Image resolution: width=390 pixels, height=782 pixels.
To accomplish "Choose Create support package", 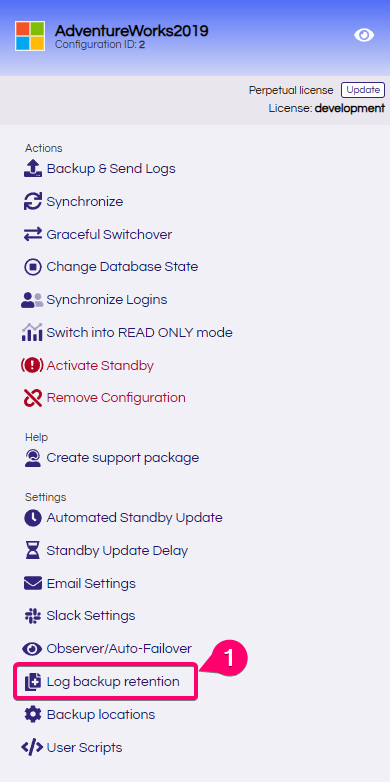I will pos(112,458).
